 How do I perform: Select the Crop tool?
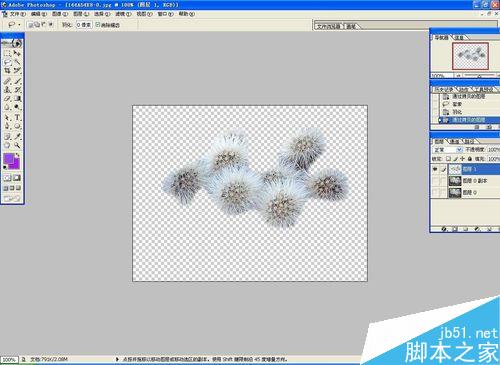(7, 71)
